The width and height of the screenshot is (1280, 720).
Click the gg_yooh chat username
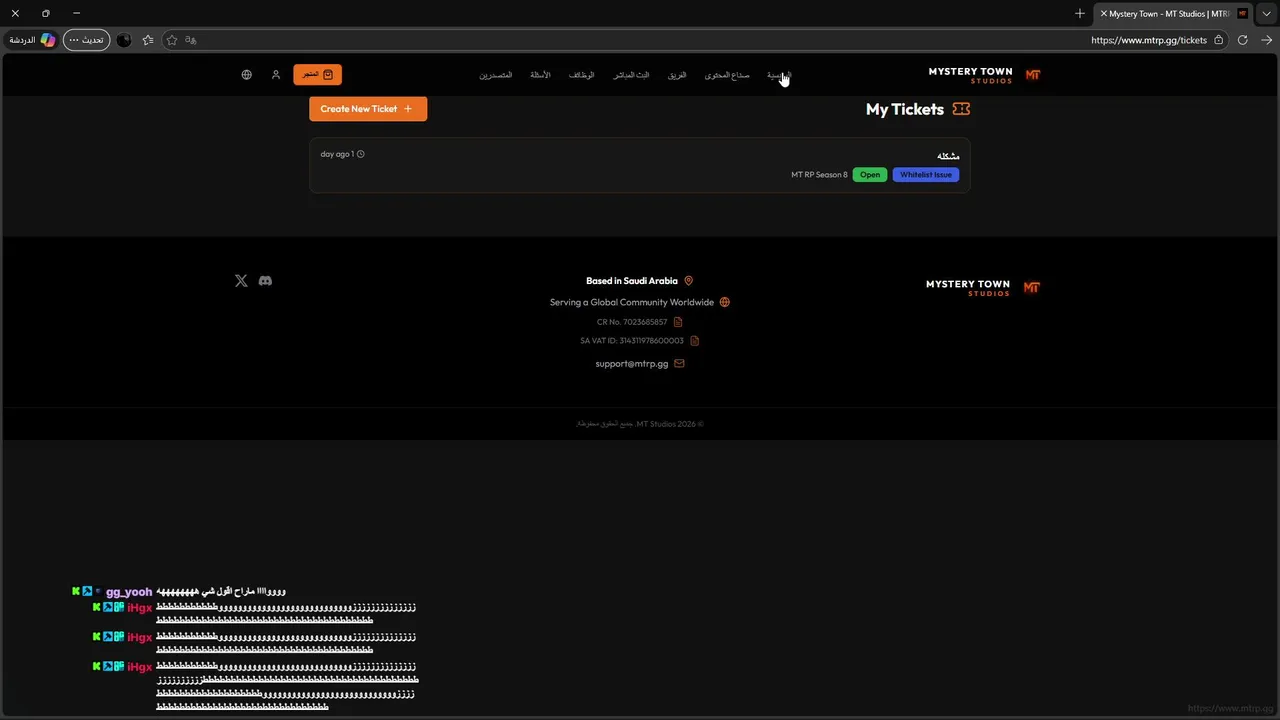coord(129,592)
